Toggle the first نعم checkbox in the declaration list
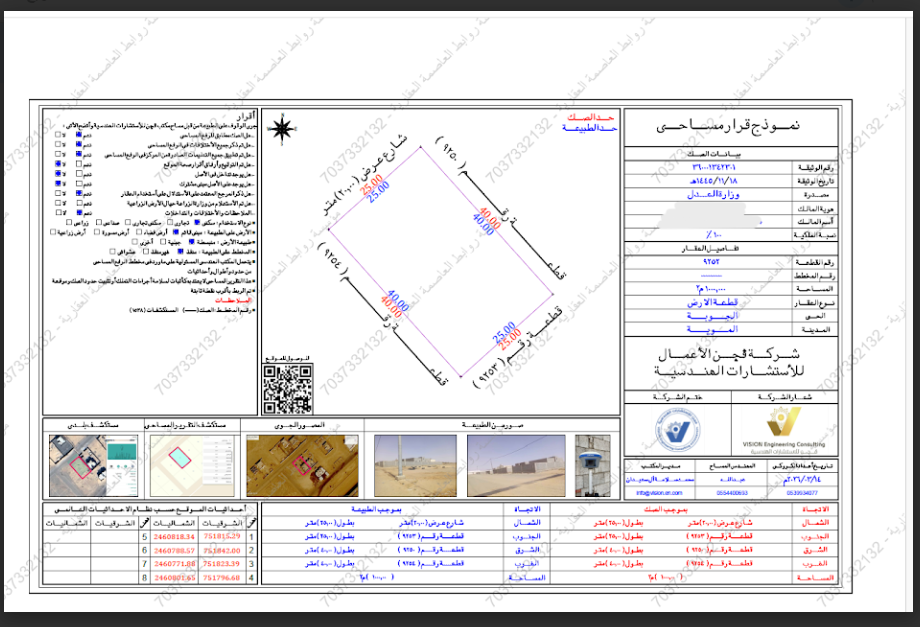The image size is (920, 627). pyautogui.click(x=79, y=134)
